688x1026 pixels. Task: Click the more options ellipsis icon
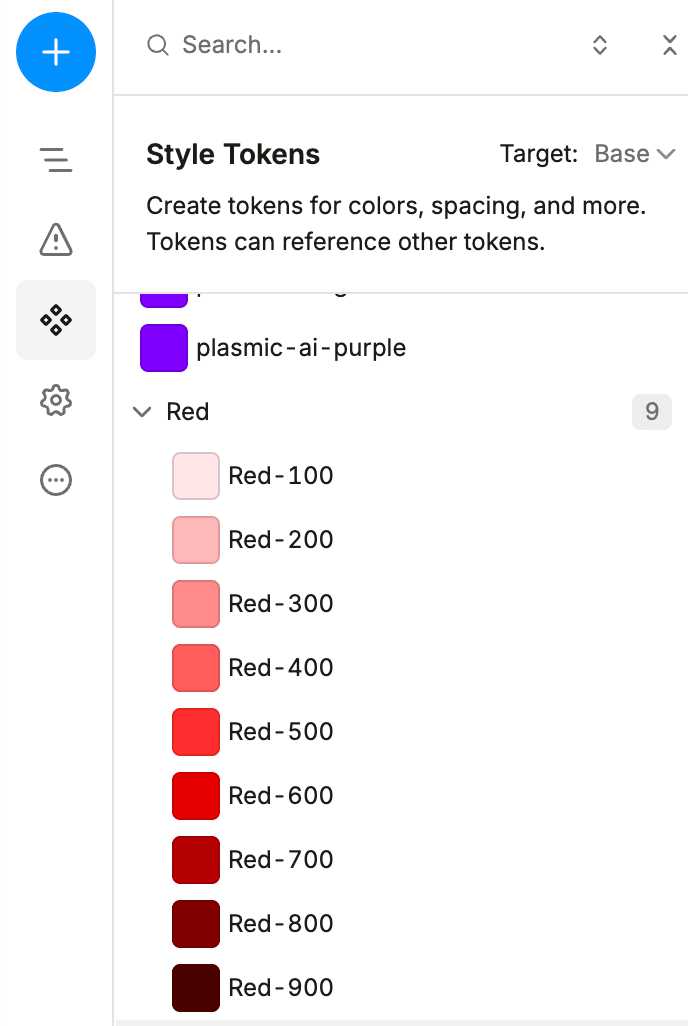56,481
